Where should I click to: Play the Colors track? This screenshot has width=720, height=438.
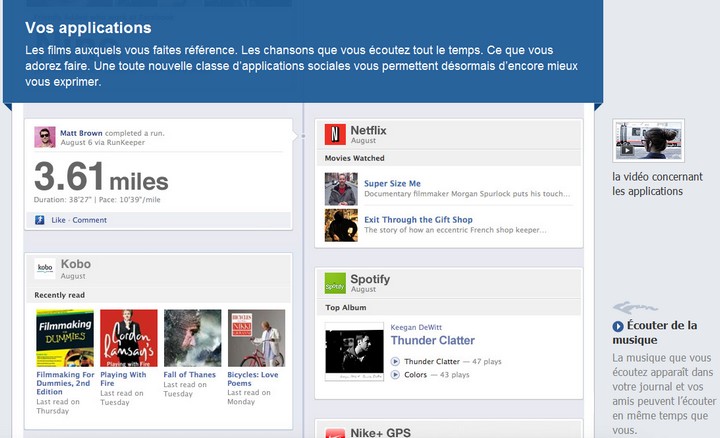[x=395, y=375]
